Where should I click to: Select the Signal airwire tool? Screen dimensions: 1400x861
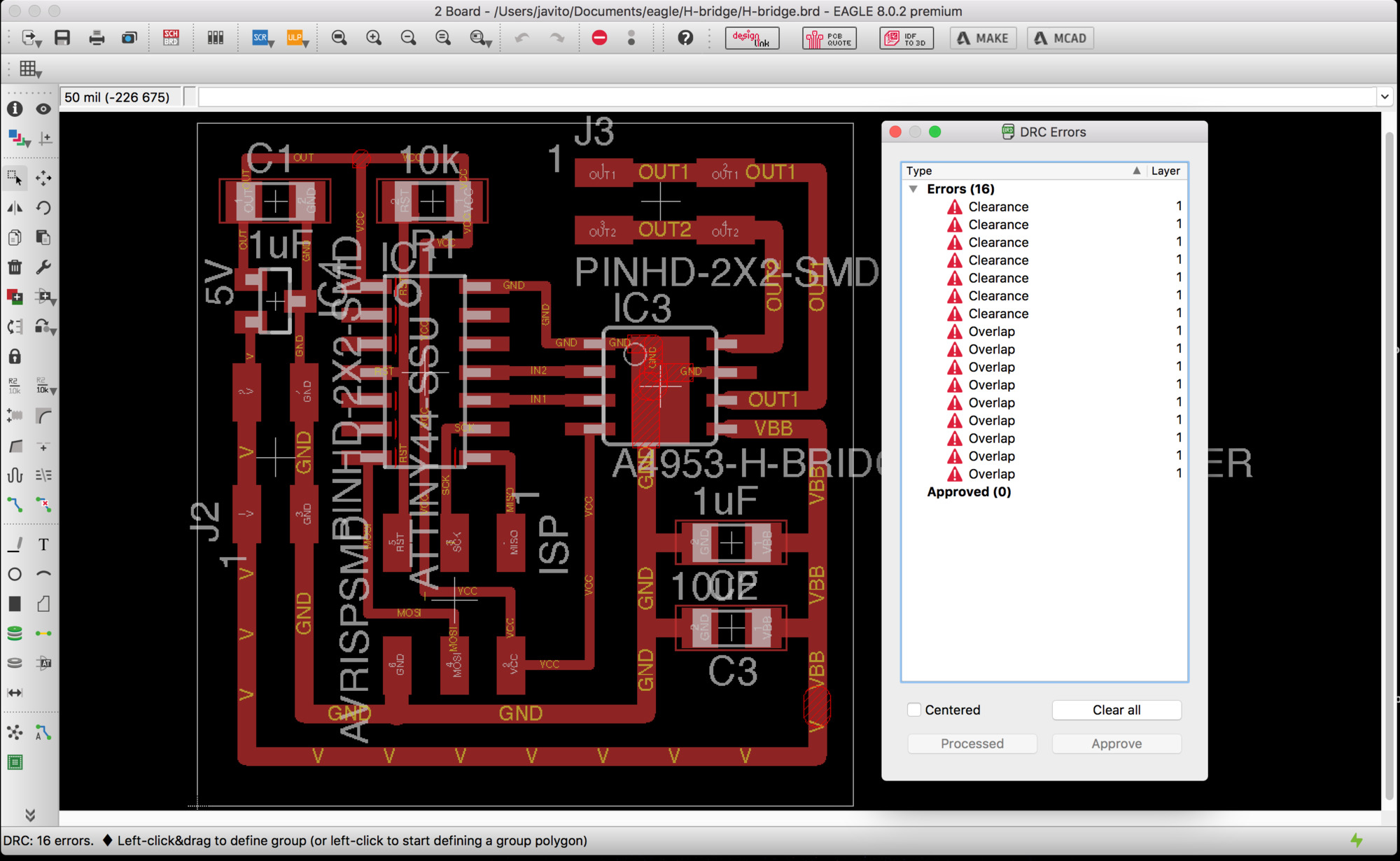(x=43, y=633)
